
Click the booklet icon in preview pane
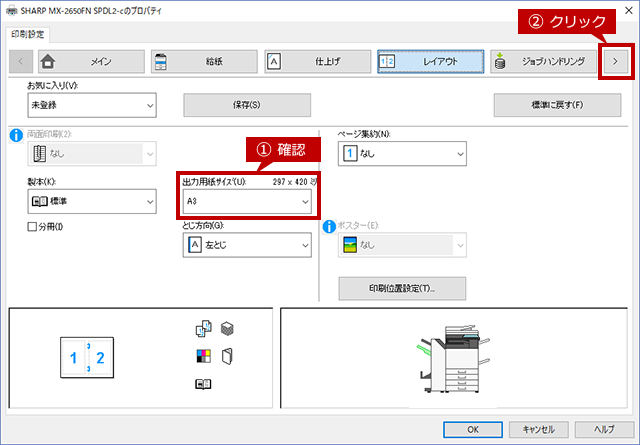(203, 384)
